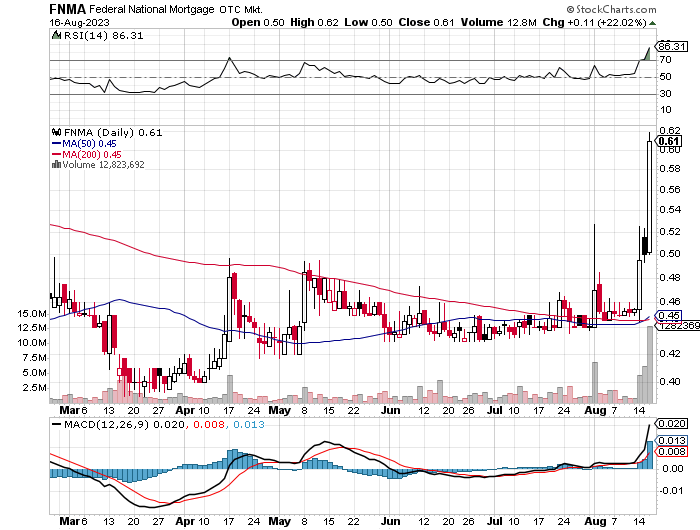Click the 'High 0.62' value
The image size is (700, 530).
tap(314, 22)
